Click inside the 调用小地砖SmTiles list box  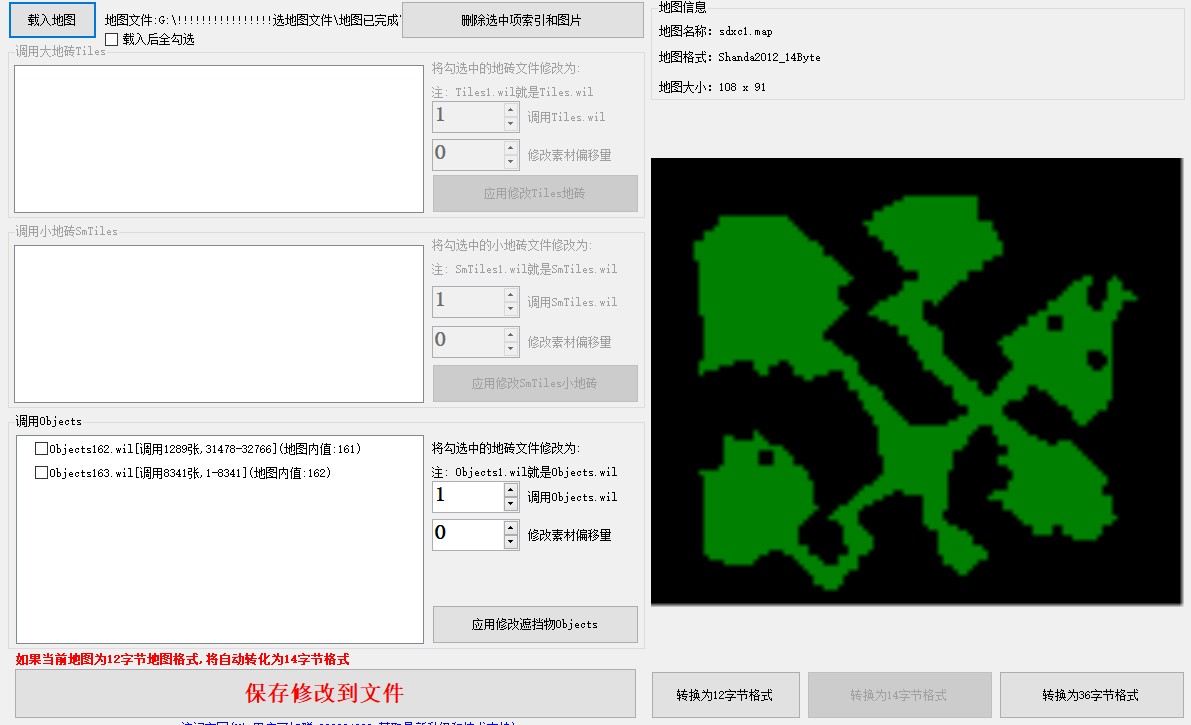pyautogui.click(x=220, y=324)
